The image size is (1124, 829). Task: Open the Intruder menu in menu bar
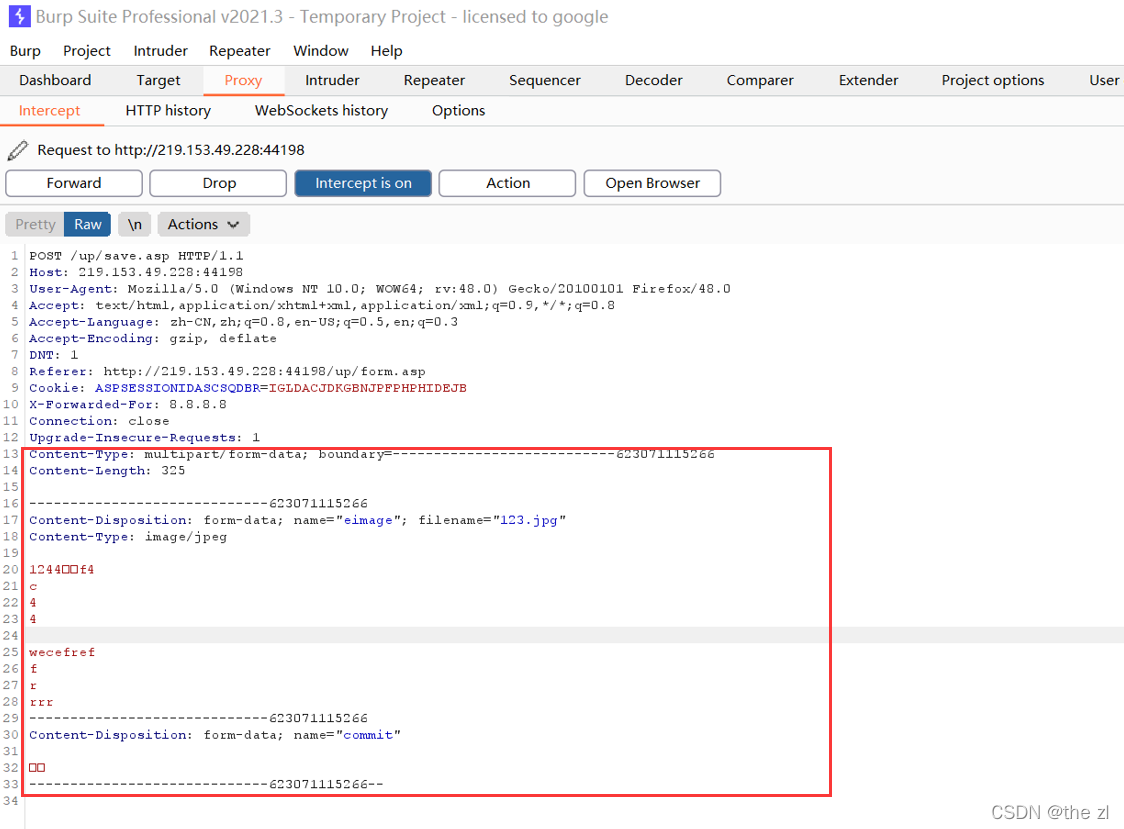(161, 51)
